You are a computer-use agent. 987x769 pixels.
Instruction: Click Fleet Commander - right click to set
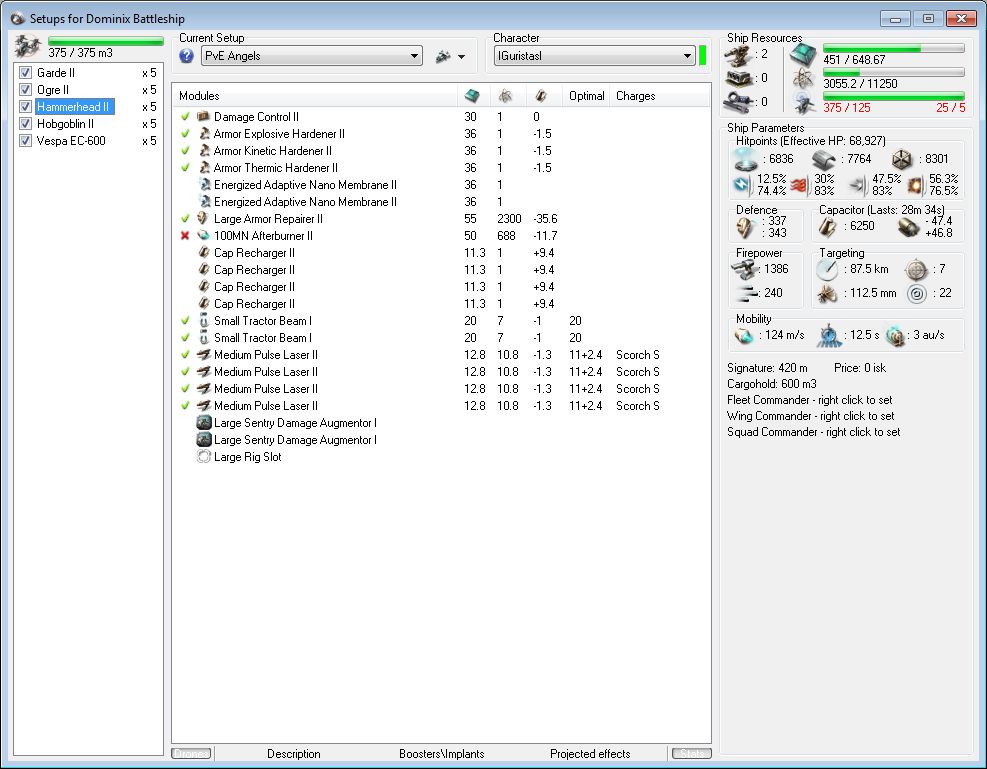pos(809,400)
